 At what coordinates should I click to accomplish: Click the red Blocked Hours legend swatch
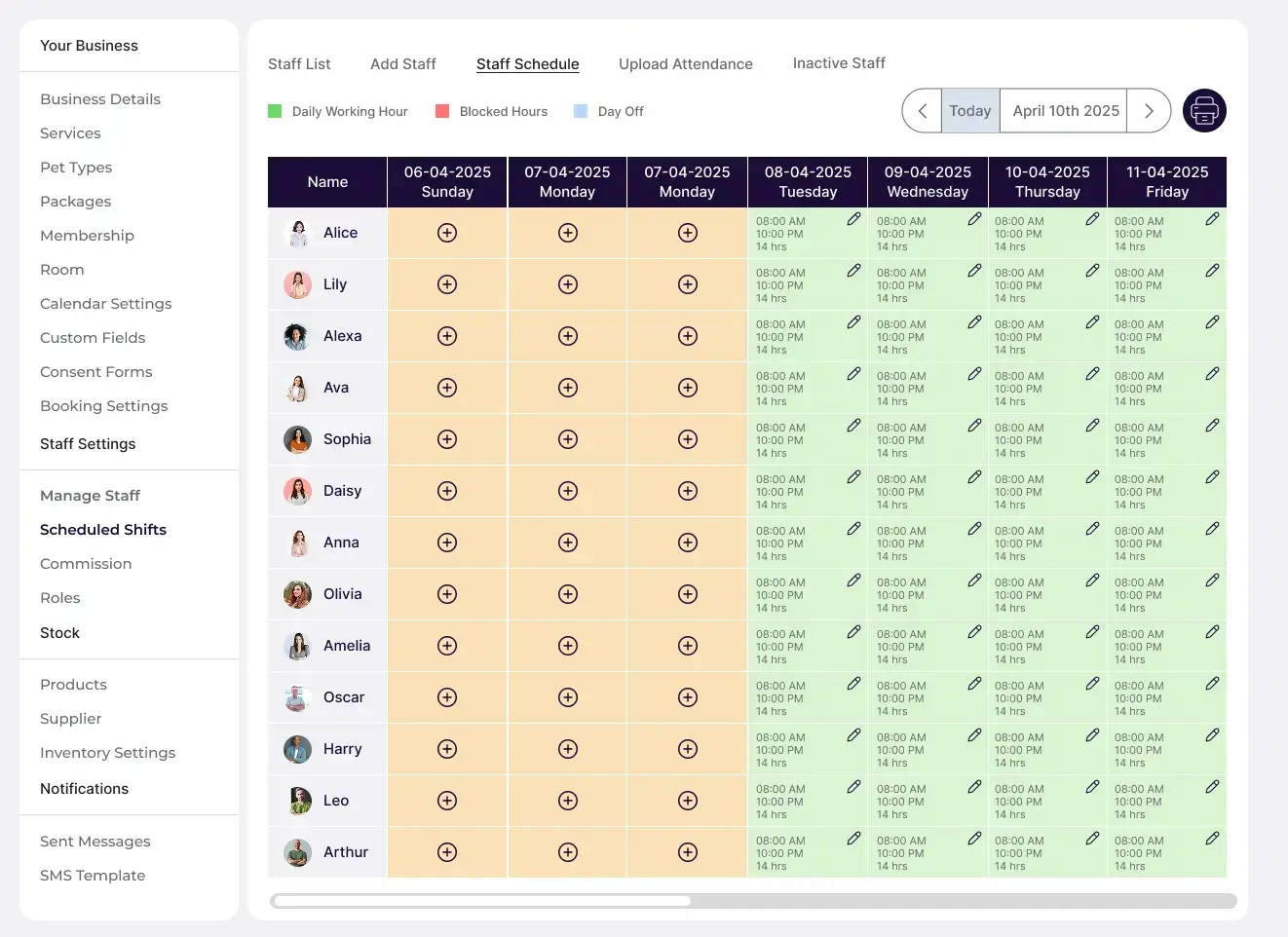click(442, 111)
